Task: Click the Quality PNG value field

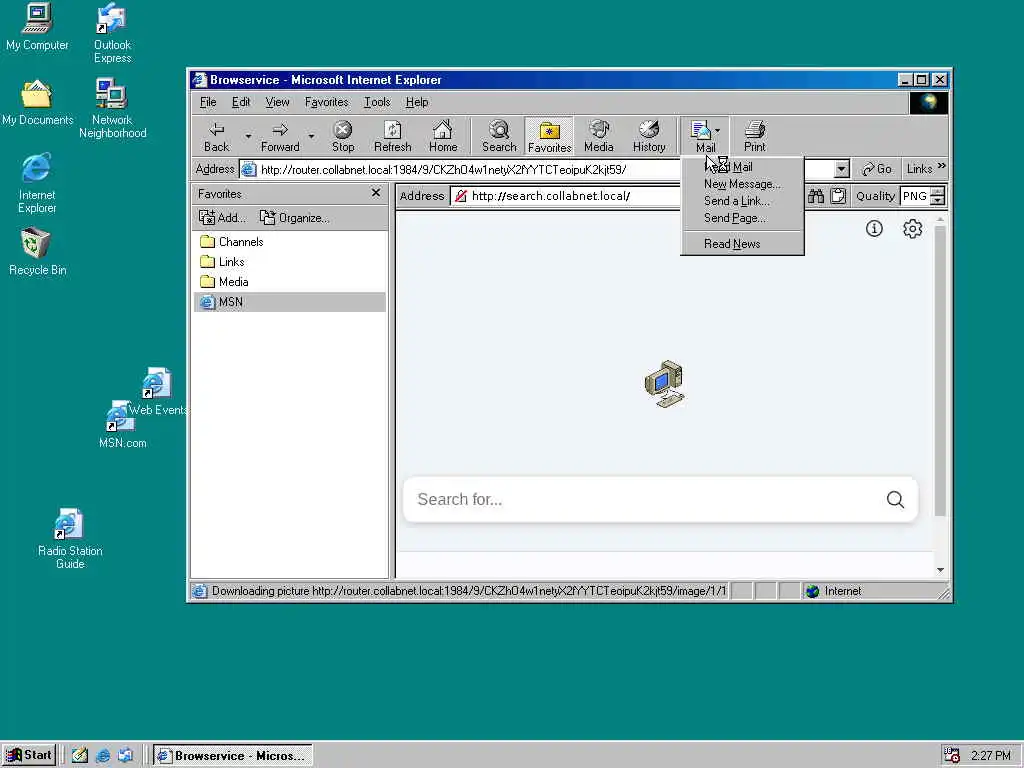Action: pos(915,196)
